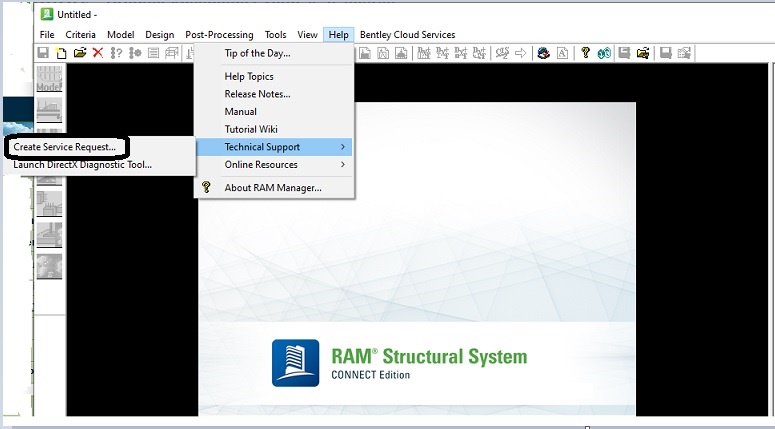Viewport: 775px width, 429px height.
Task: Click the DXF icon directly left of CIS/2
Action: coord(479,53)
